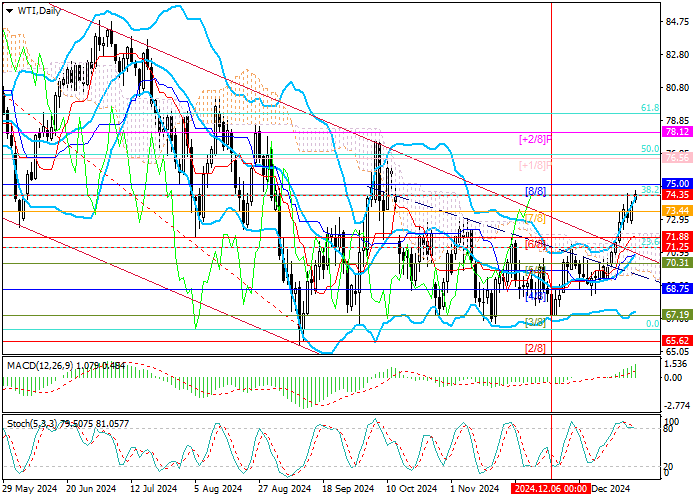Click the 29 May 2024 date label

pyautogui.click(x=28, y=489)
